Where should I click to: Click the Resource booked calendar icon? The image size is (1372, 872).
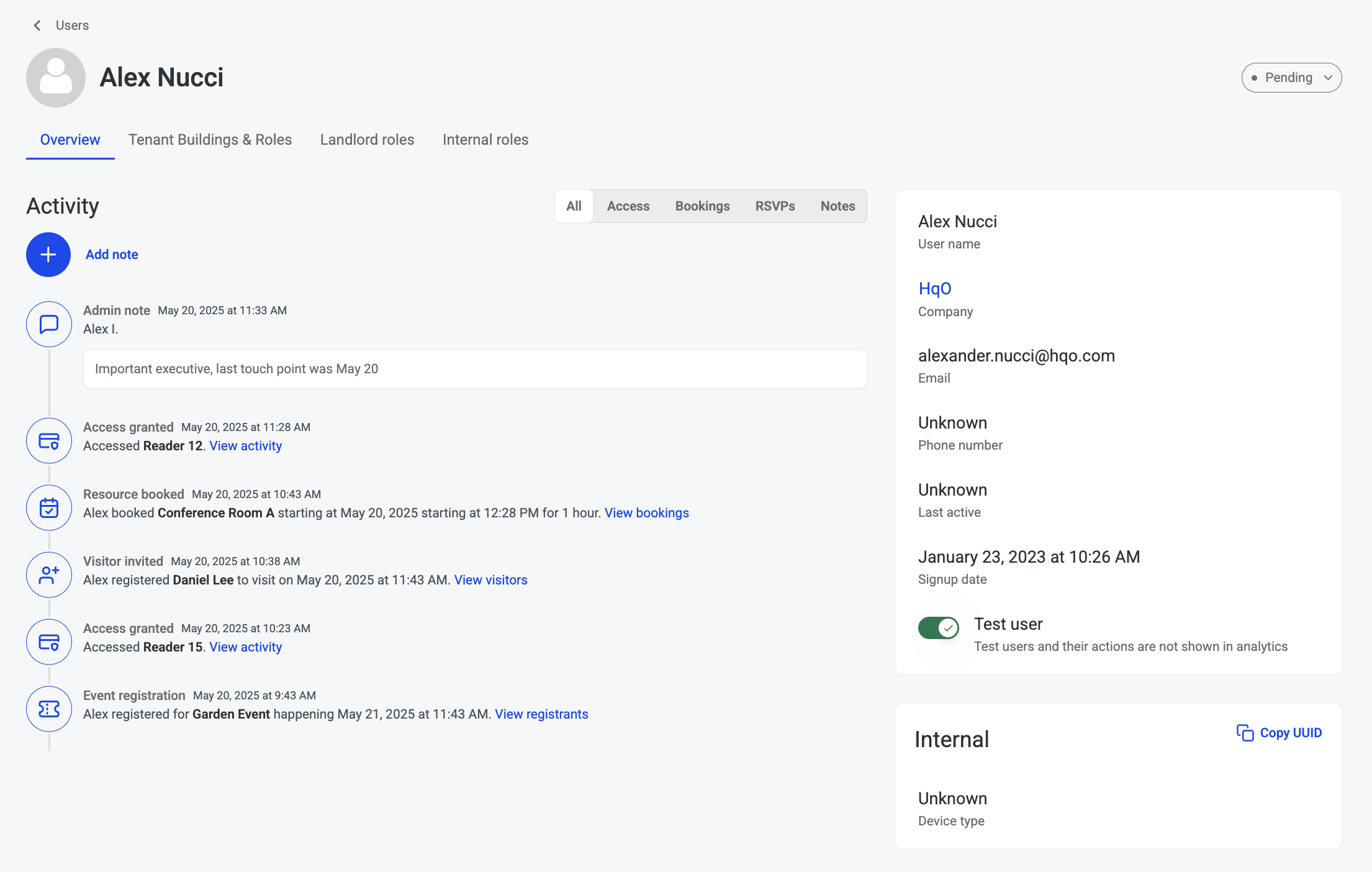(x=49, y=508)
